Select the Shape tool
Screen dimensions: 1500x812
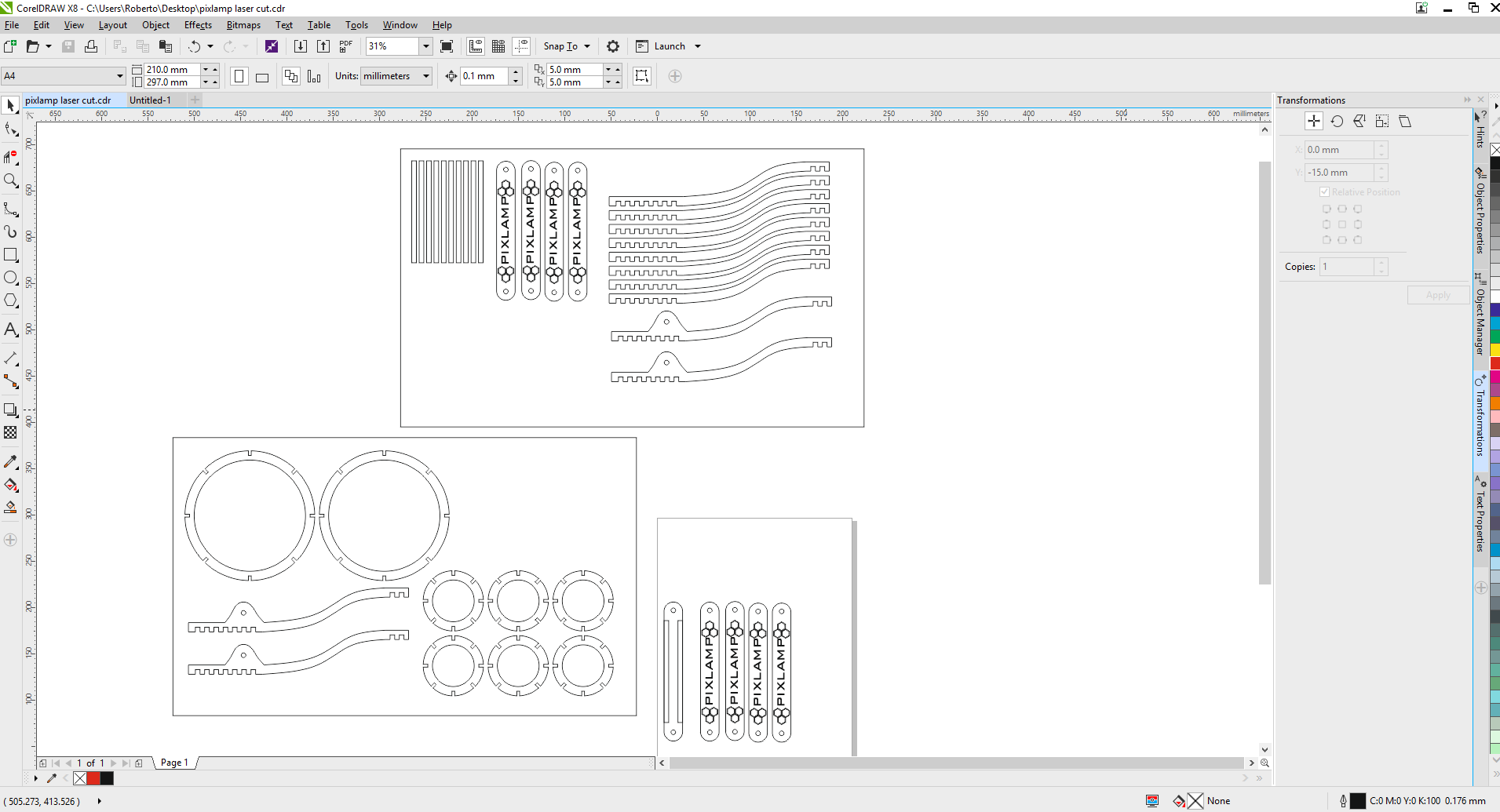(x=11, y=129)
